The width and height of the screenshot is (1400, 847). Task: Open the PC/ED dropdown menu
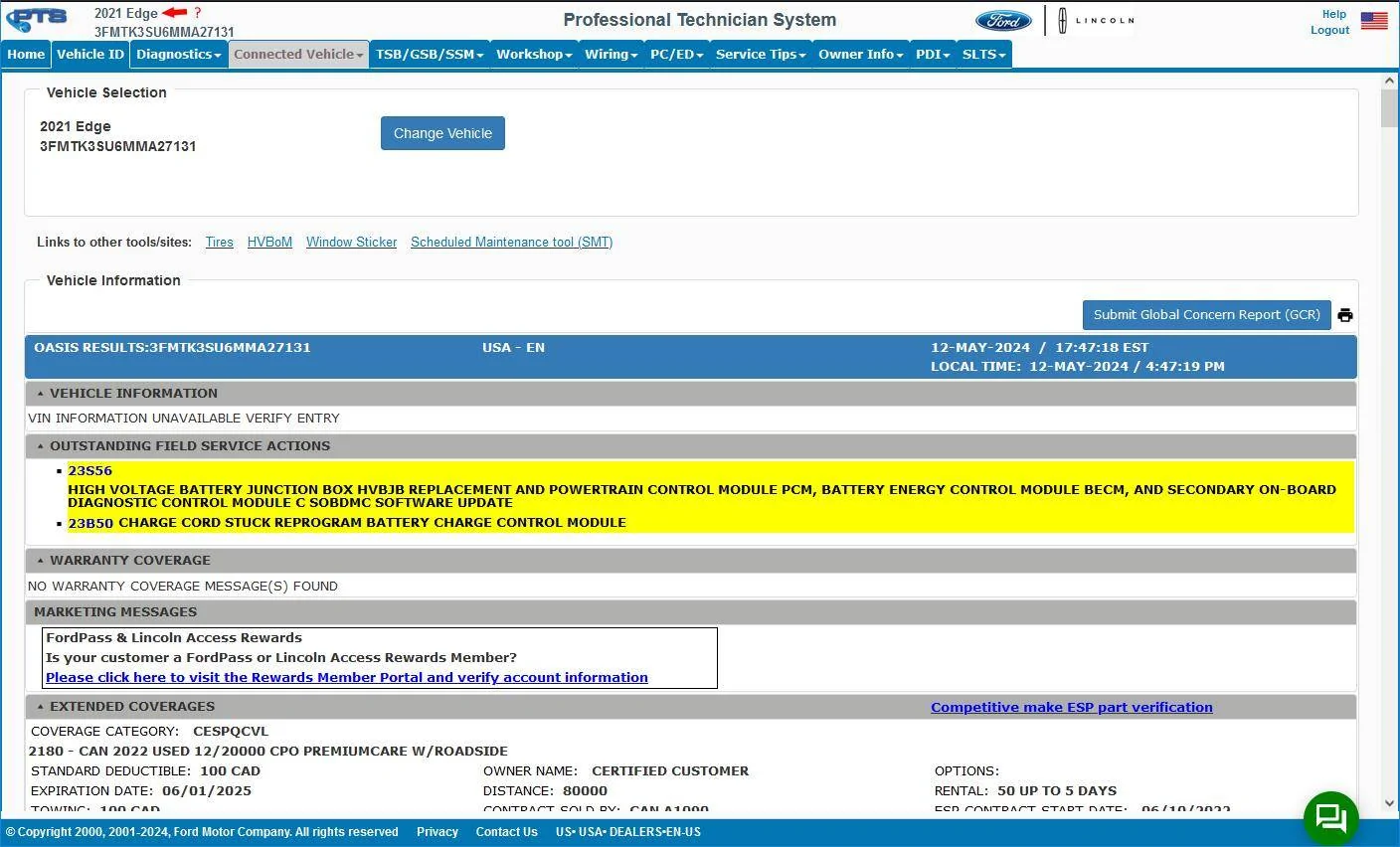(x=676, y=55)
